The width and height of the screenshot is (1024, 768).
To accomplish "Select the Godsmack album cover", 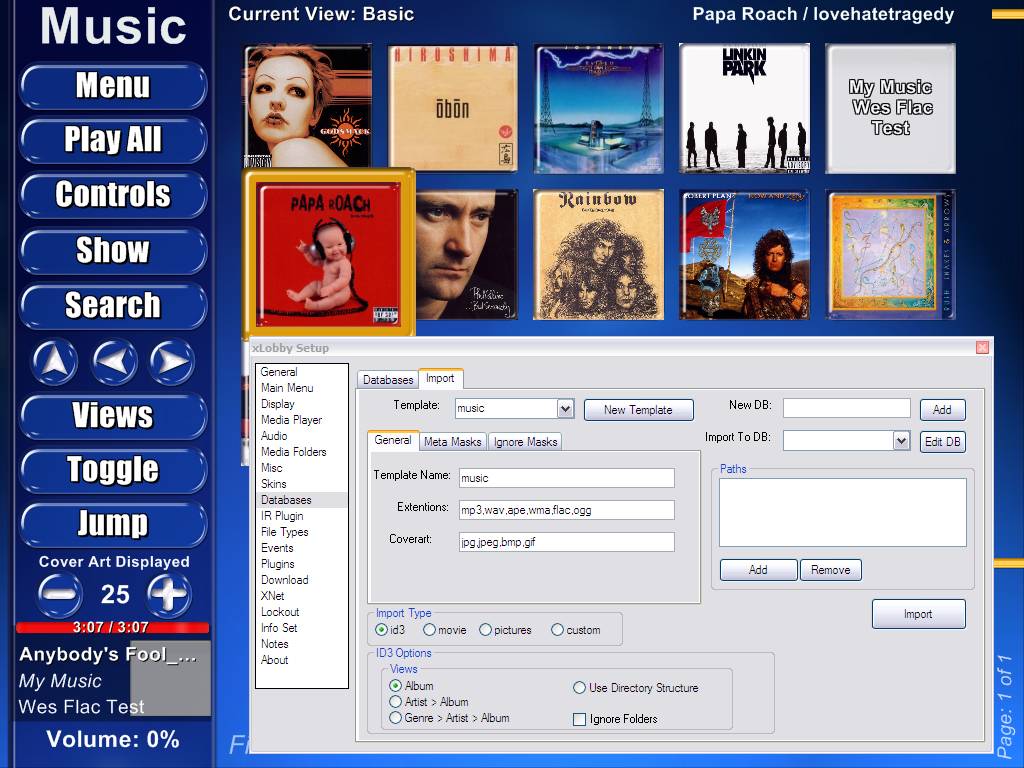I will click(308, 107).
